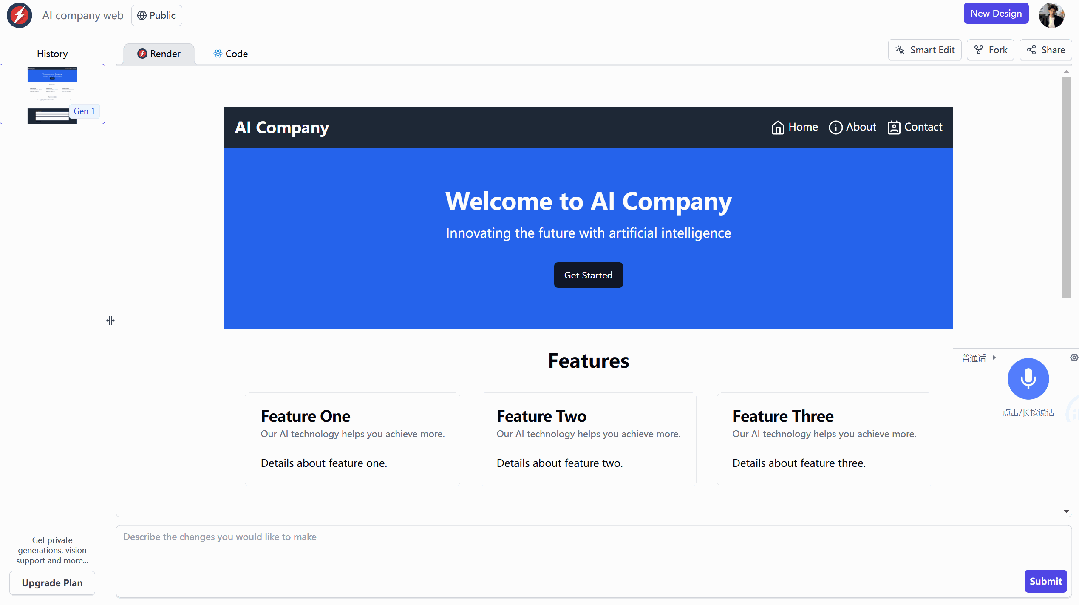The height and width of the screenshot is (605, 1079).
Task: Click the globe icon next to Public
Action: [142, 15]
